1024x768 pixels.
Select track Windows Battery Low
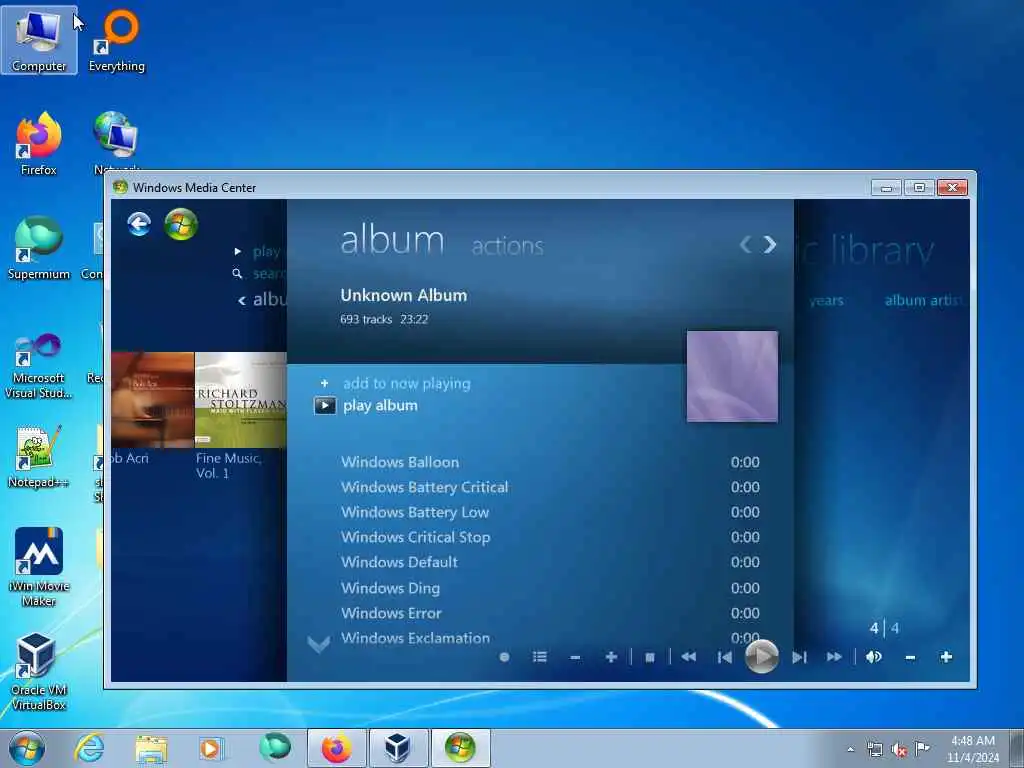click(550, 512)
